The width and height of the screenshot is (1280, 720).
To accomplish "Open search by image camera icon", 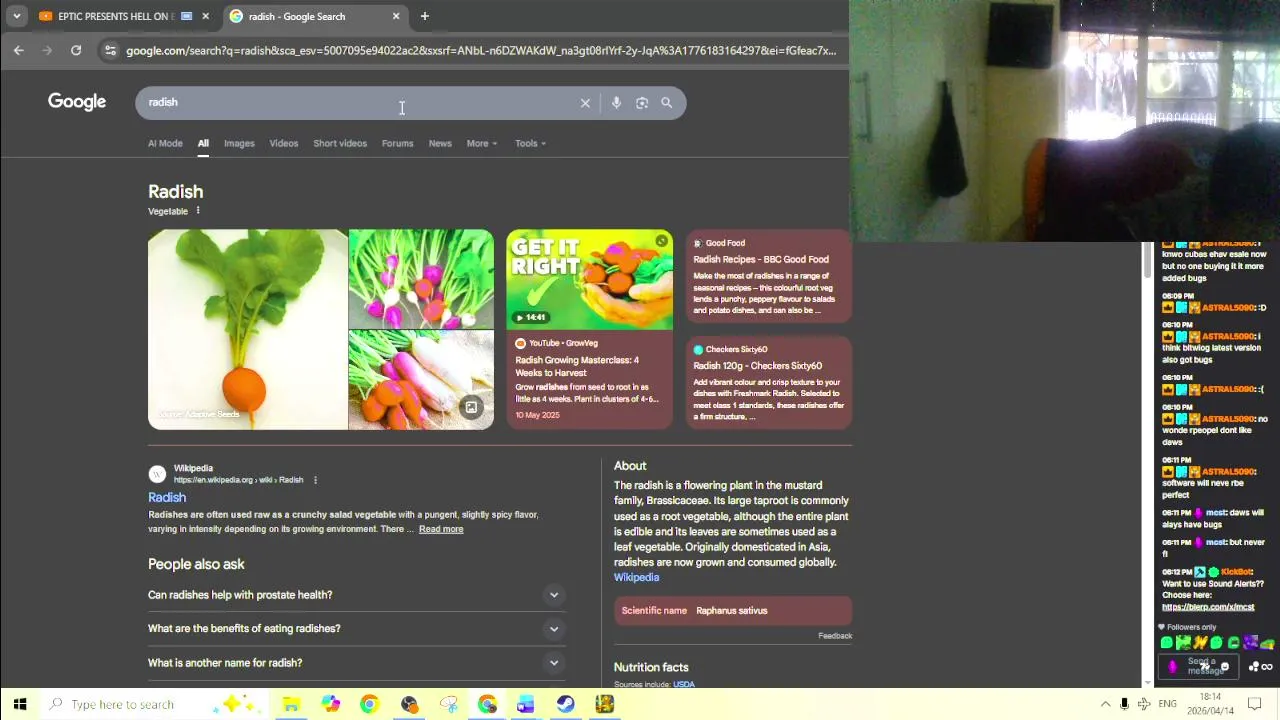I will pos(642,103).
